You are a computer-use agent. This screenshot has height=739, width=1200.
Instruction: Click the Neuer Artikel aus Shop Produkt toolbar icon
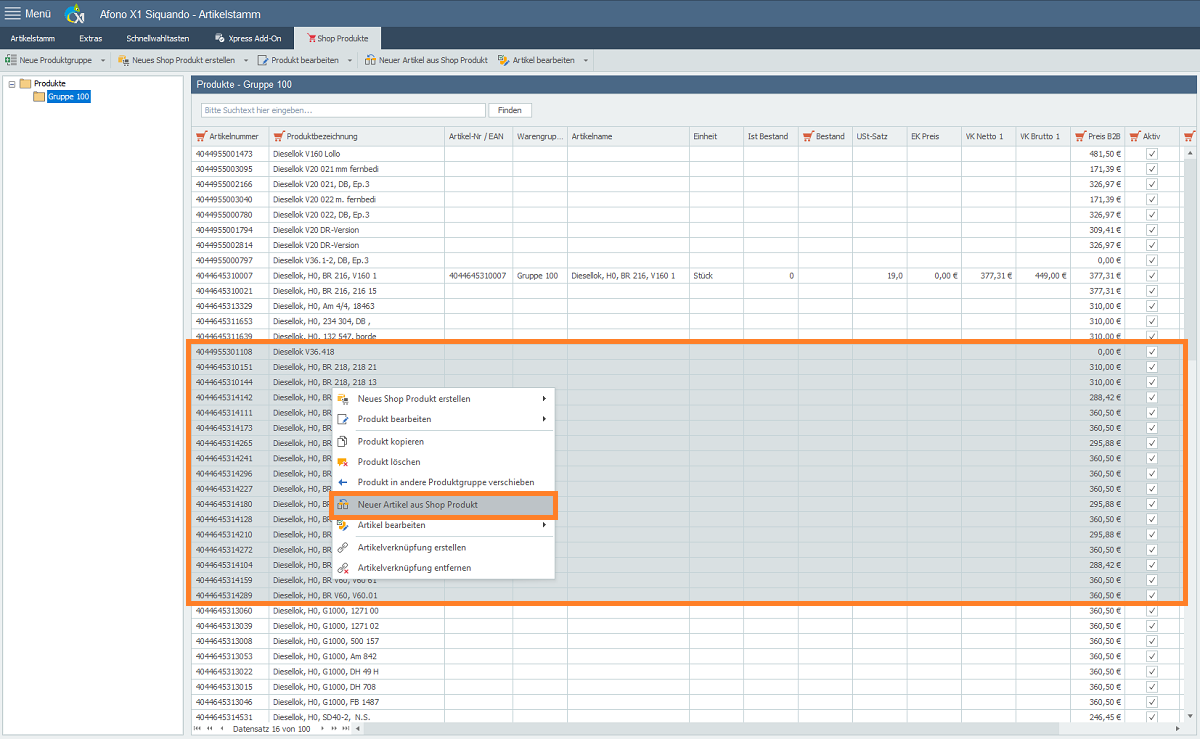[371, 60]
